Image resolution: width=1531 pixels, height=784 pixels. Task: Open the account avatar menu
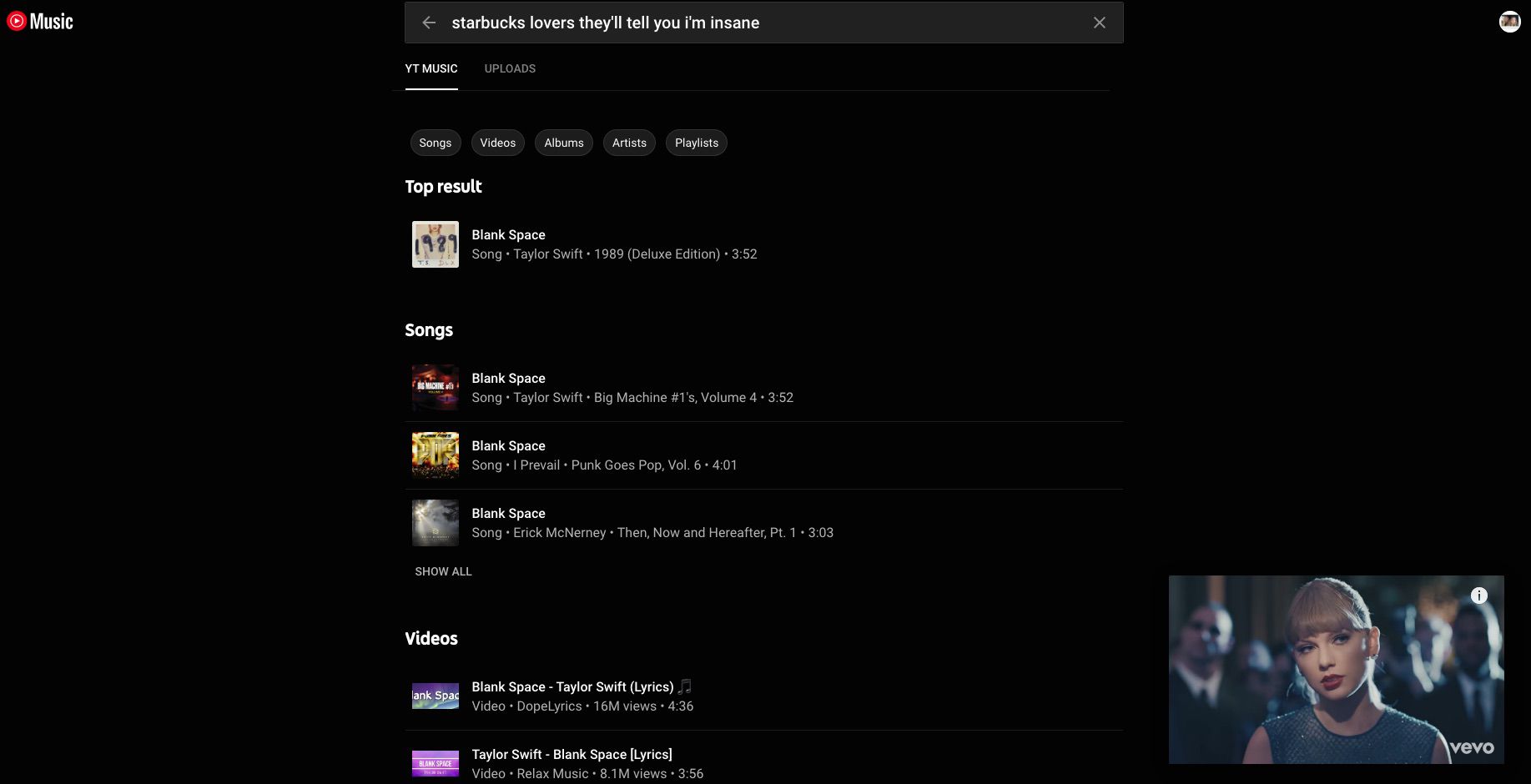coord(1509,22)
